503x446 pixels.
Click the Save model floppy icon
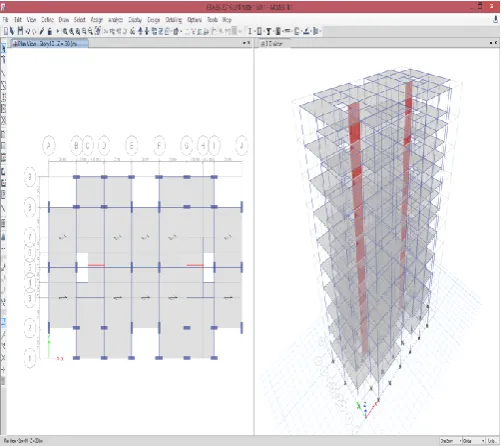tap(20, 31)
